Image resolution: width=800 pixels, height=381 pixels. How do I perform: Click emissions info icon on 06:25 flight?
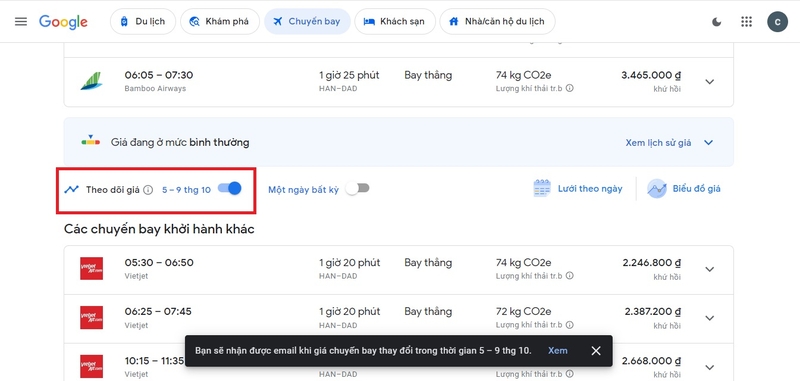pyautogui.click(x=569, y=325)
